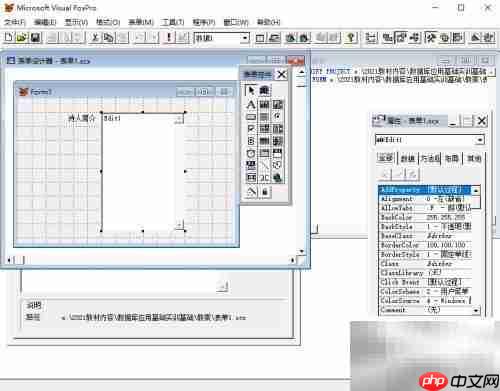
Task: Select the Text Box control tool
Action: pos(264,105)
